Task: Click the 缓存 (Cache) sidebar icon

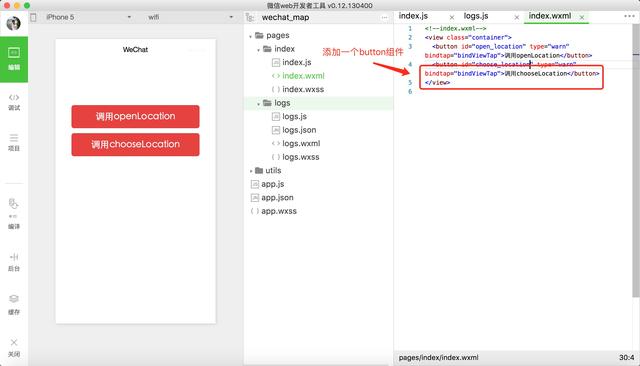Action: coord(14,304)
